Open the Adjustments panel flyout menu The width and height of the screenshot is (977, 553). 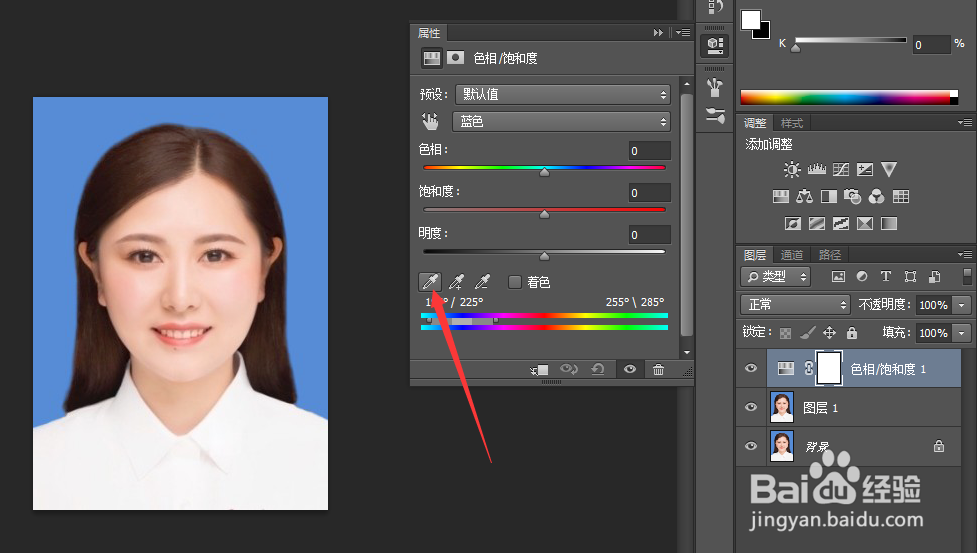pos(965,123)
